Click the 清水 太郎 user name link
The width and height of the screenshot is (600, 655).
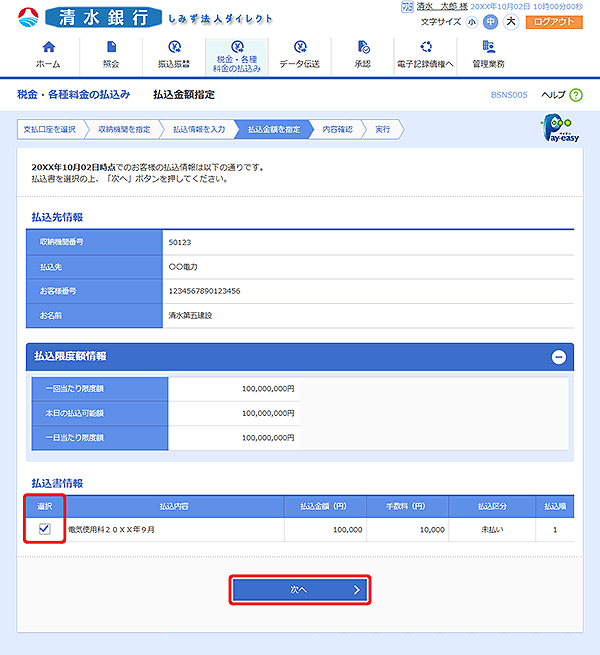pyautogui.click(x=443, y=6)
